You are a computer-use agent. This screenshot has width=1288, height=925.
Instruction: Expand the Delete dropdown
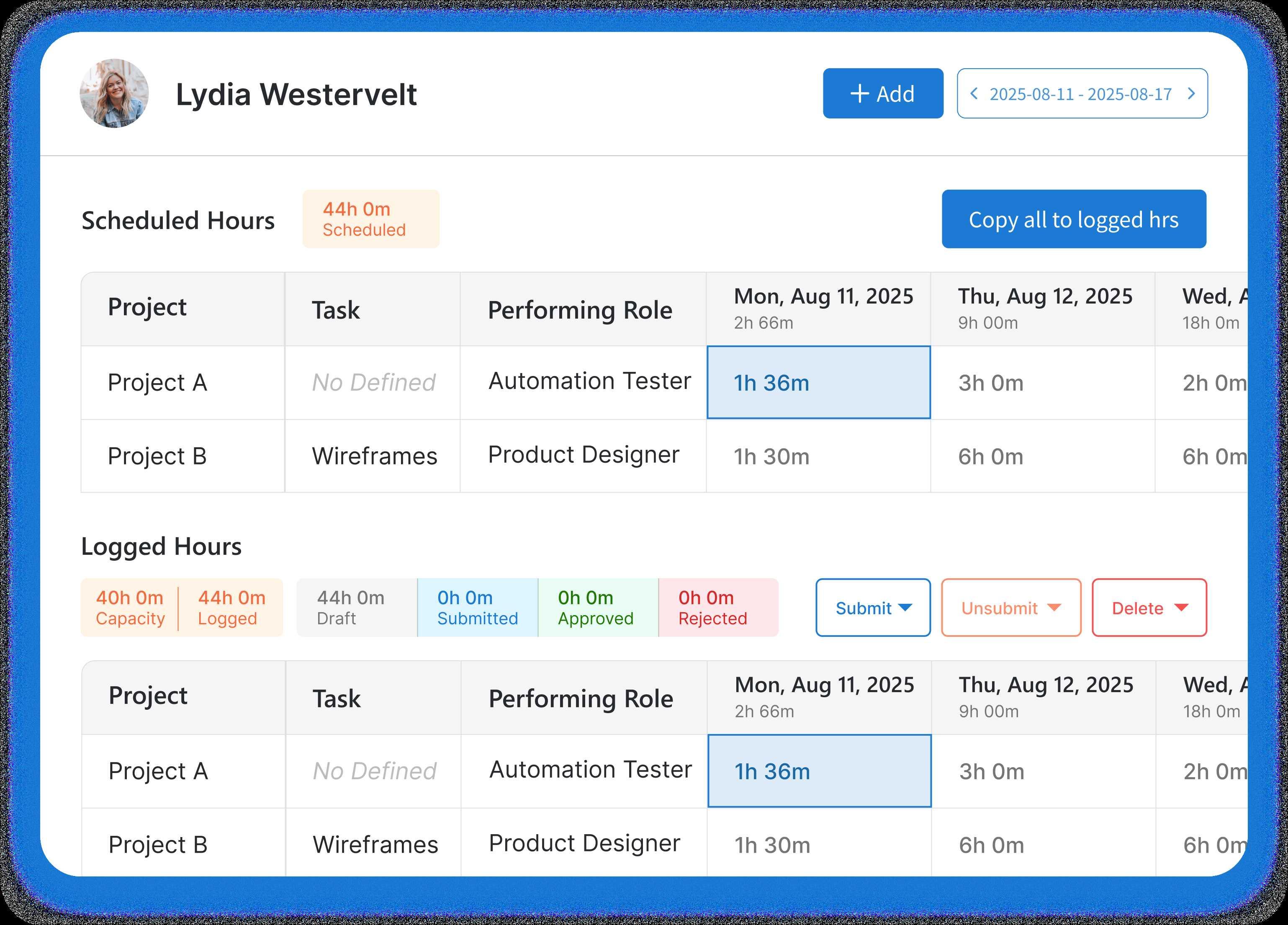1149,608
